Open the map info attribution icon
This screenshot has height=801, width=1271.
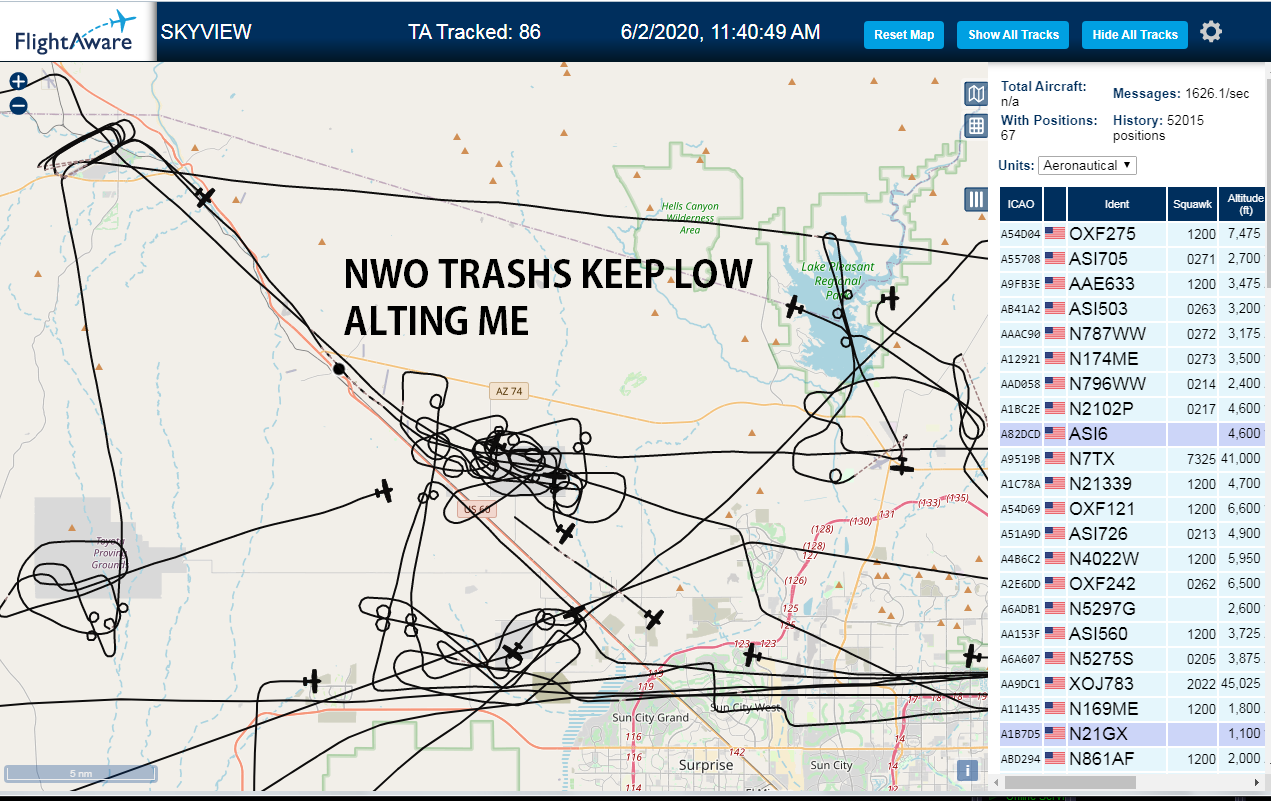click(x=967, y=770)
